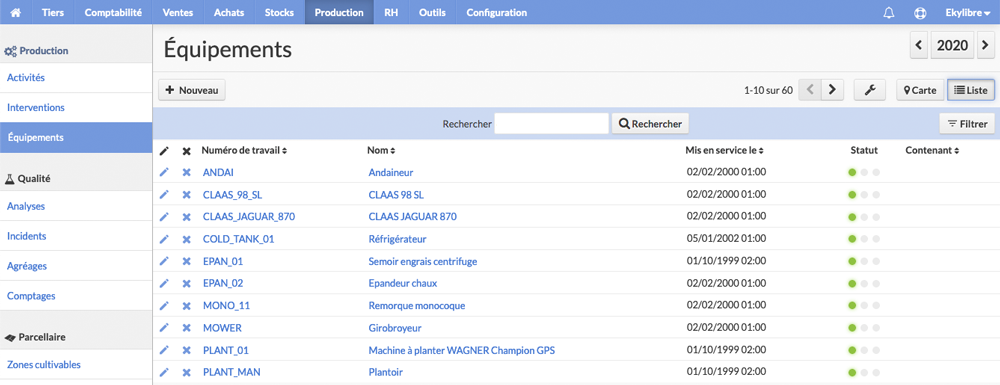Open the help lifebuoy icon

pyautogui.click(x=920, y=13)
